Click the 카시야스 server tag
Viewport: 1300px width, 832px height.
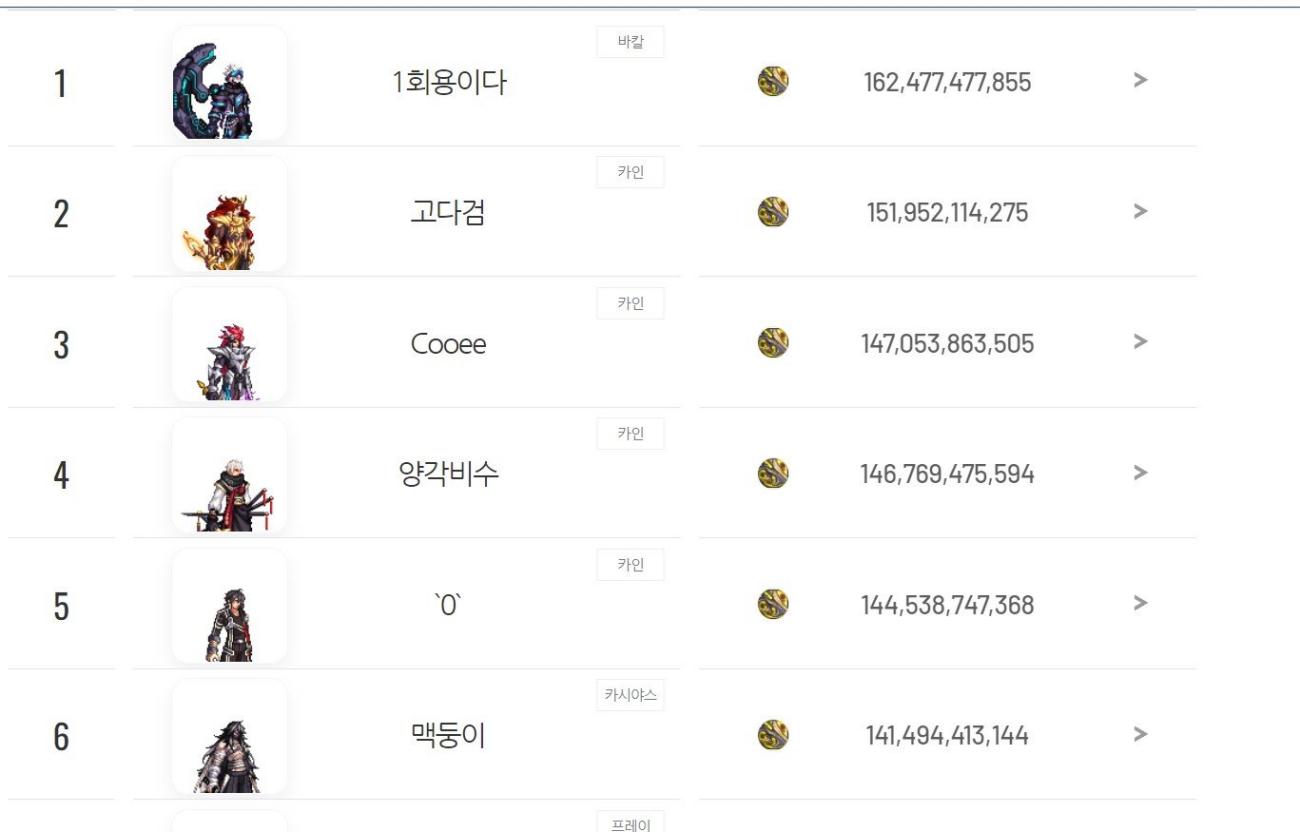pos(631,695)
